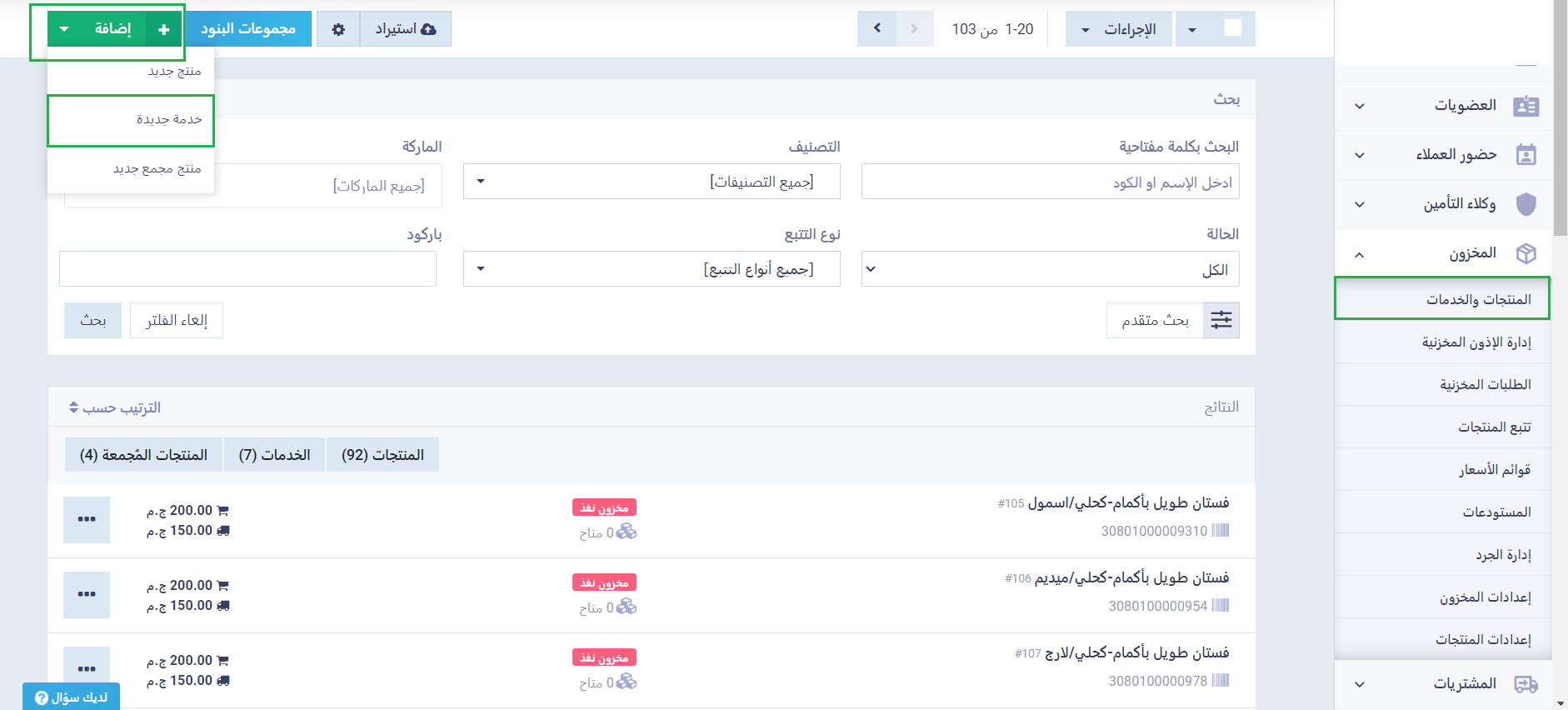Click the advanced search filter sliders icon
1568x710 pixels.
pos(1221,320)
